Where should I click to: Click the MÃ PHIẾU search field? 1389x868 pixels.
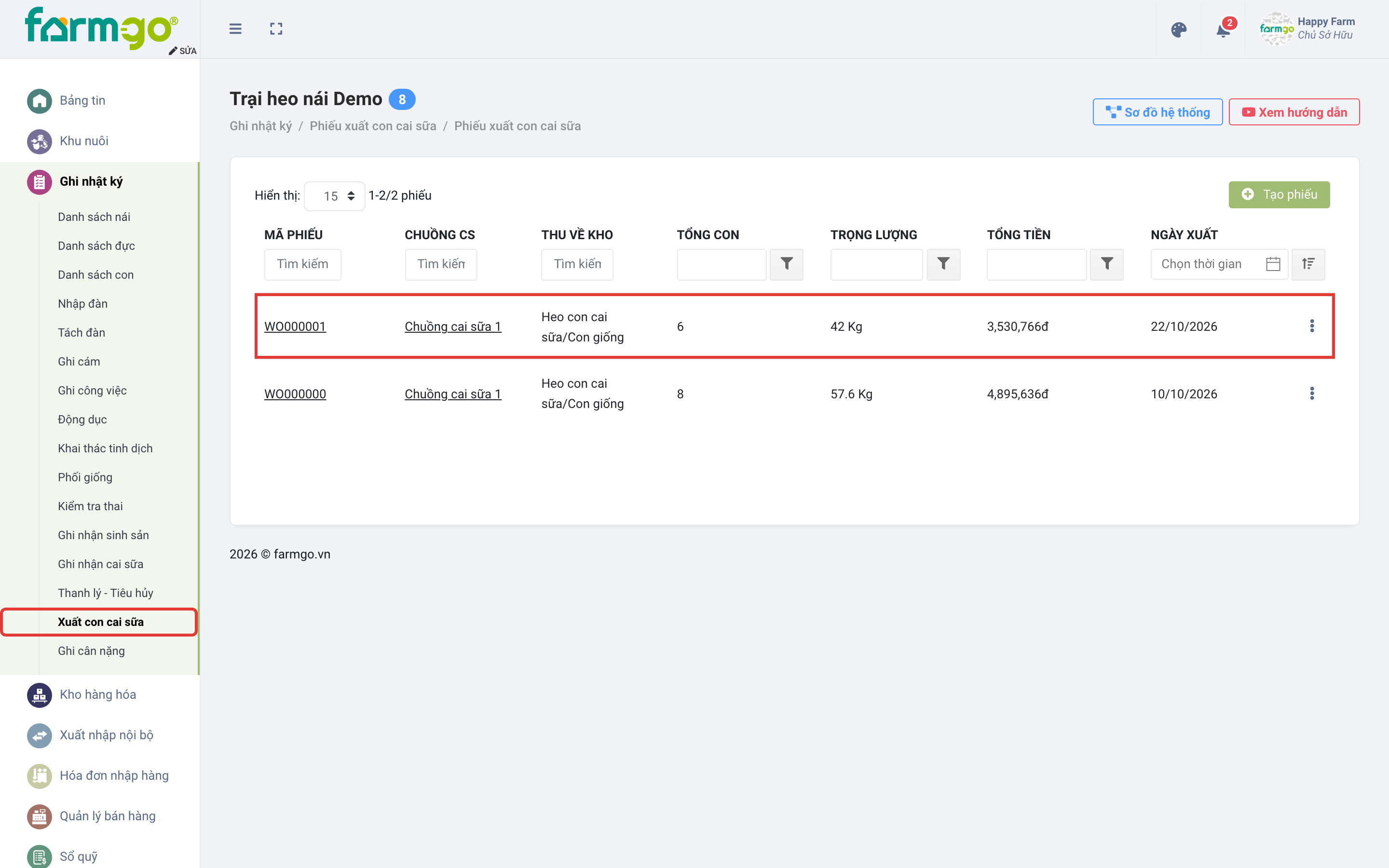(302, 264)
